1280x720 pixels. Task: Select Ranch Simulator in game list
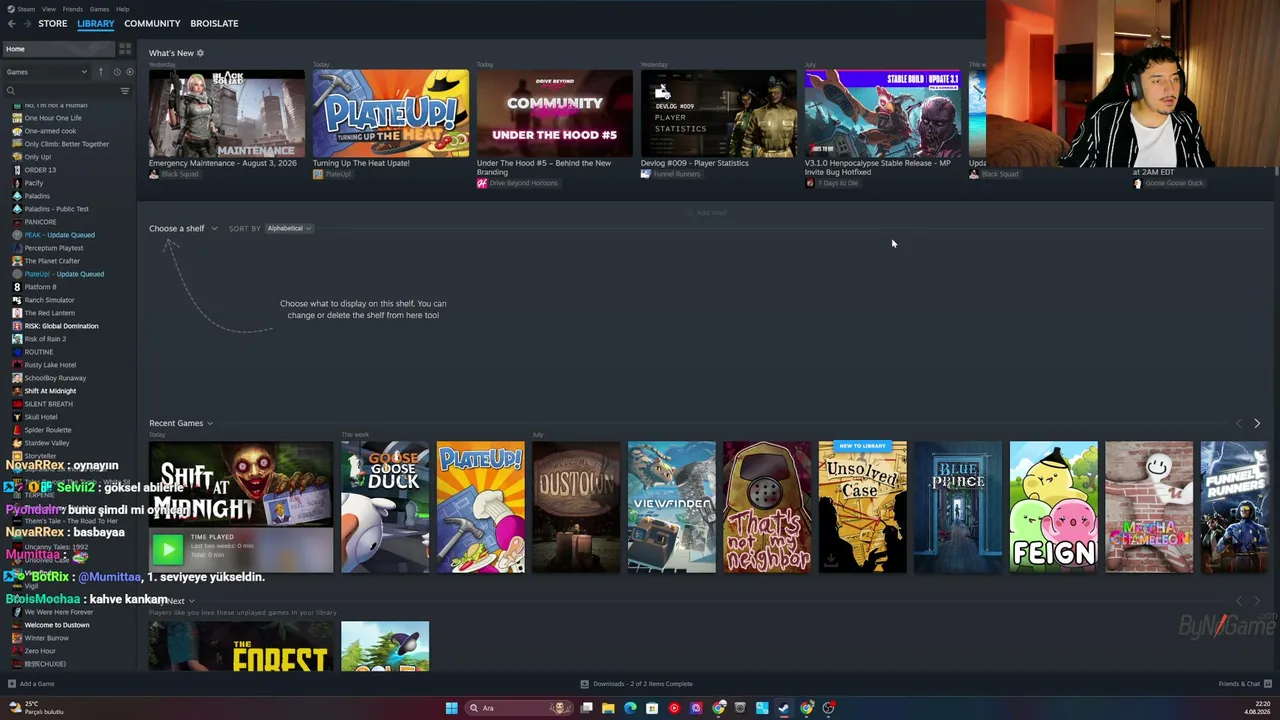tap(49, 300)
